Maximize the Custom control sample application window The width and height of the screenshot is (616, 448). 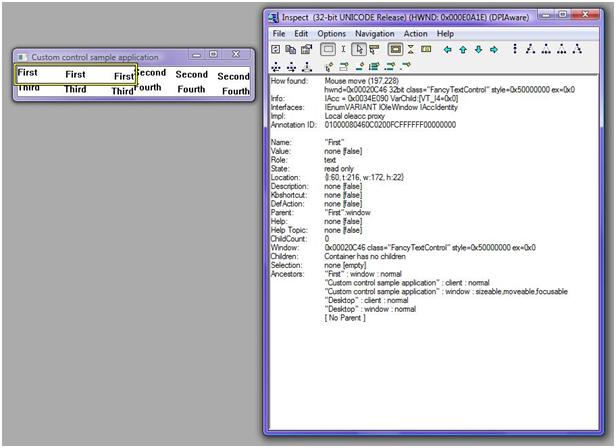click(213, 54)
